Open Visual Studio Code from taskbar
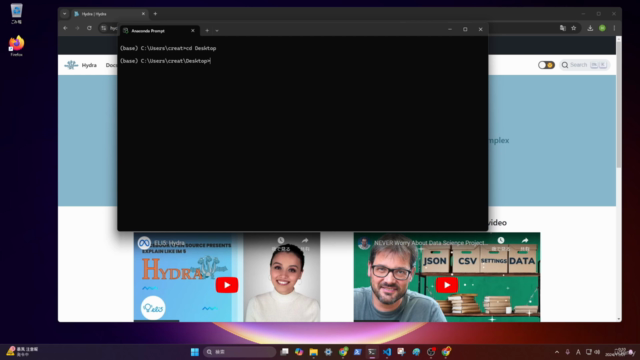Screen dimensions: 640x360 pyautogui.click(x=387, y=352)
